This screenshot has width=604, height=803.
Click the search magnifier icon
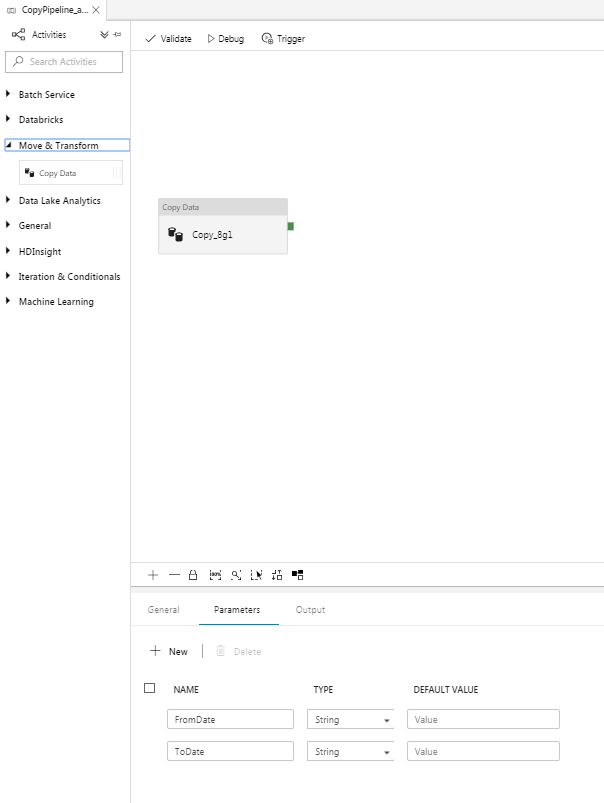click(18, 61)
